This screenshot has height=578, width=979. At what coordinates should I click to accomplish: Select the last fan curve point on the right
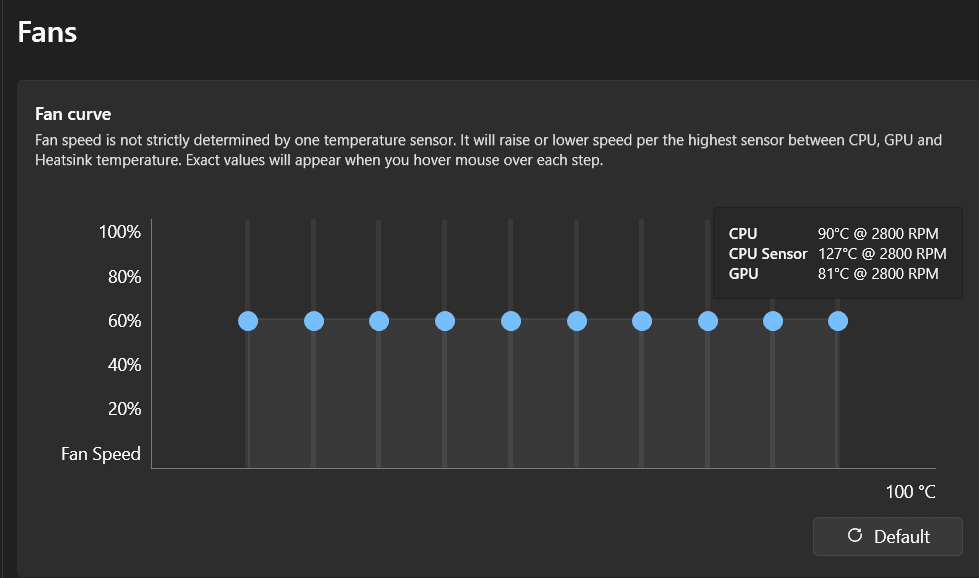pos(838,321)
